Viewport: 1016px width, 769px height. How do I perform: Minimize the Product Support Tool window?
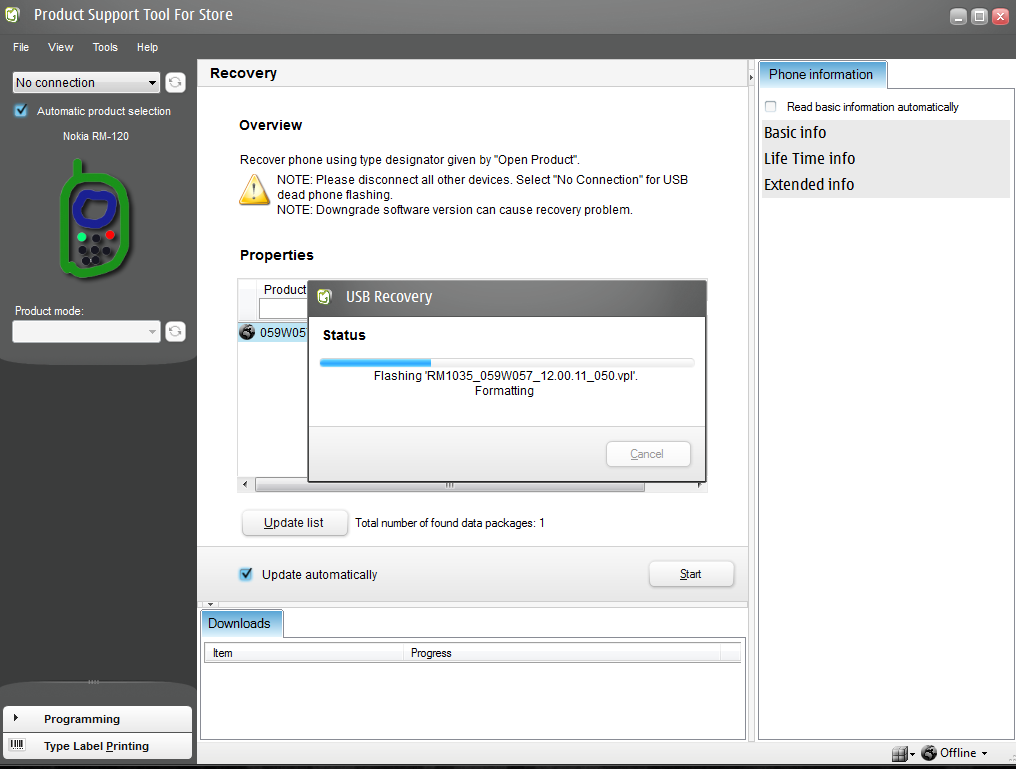tap(958, 17)
